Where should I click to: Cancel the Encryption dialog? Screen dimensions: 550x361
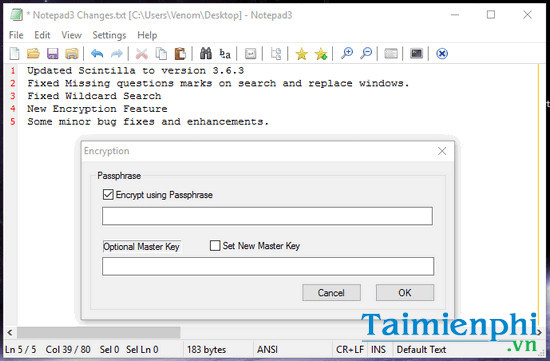[331, 293]
